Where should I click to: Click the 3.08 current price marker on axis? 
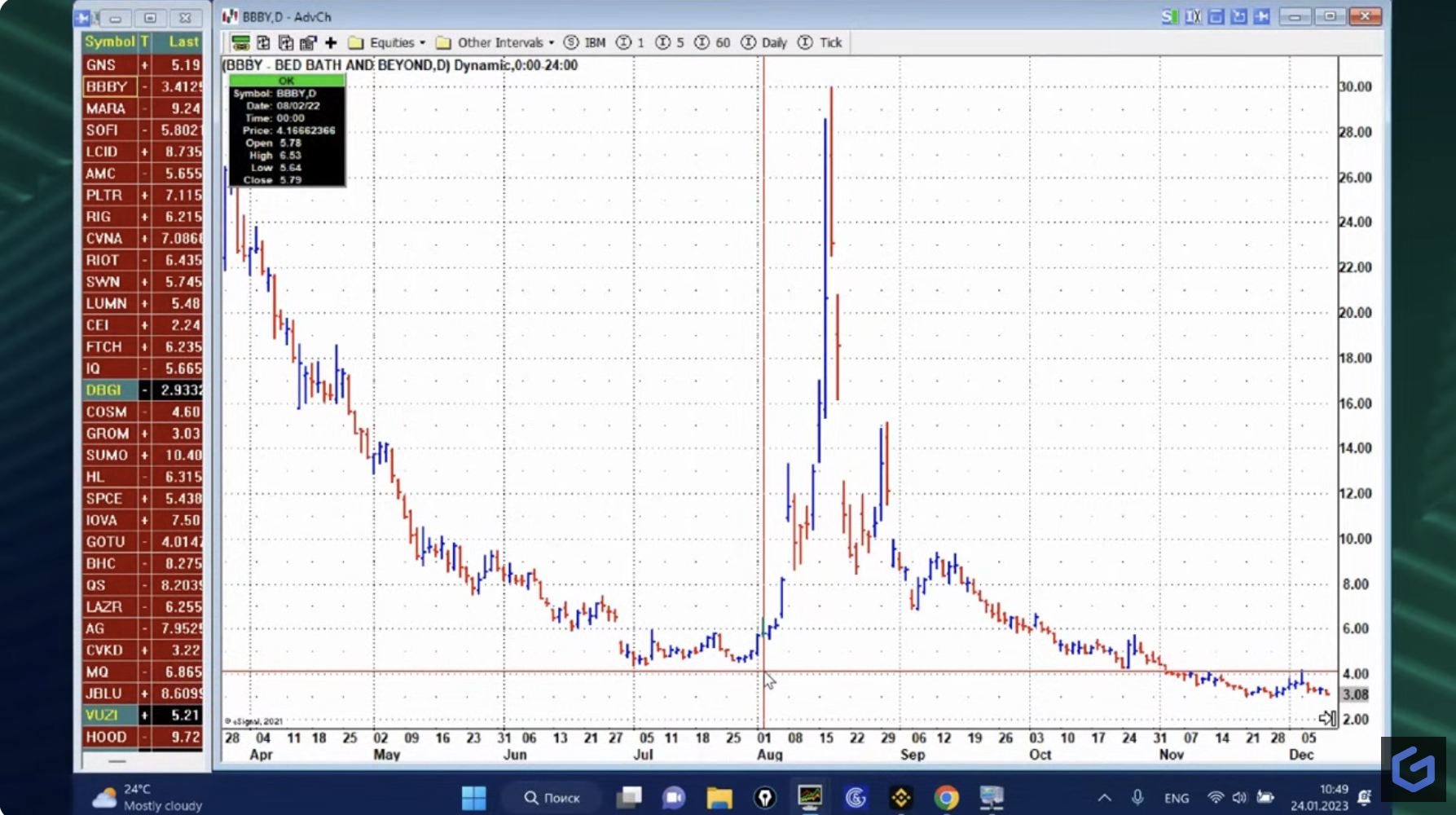(x=1355, y=694)
